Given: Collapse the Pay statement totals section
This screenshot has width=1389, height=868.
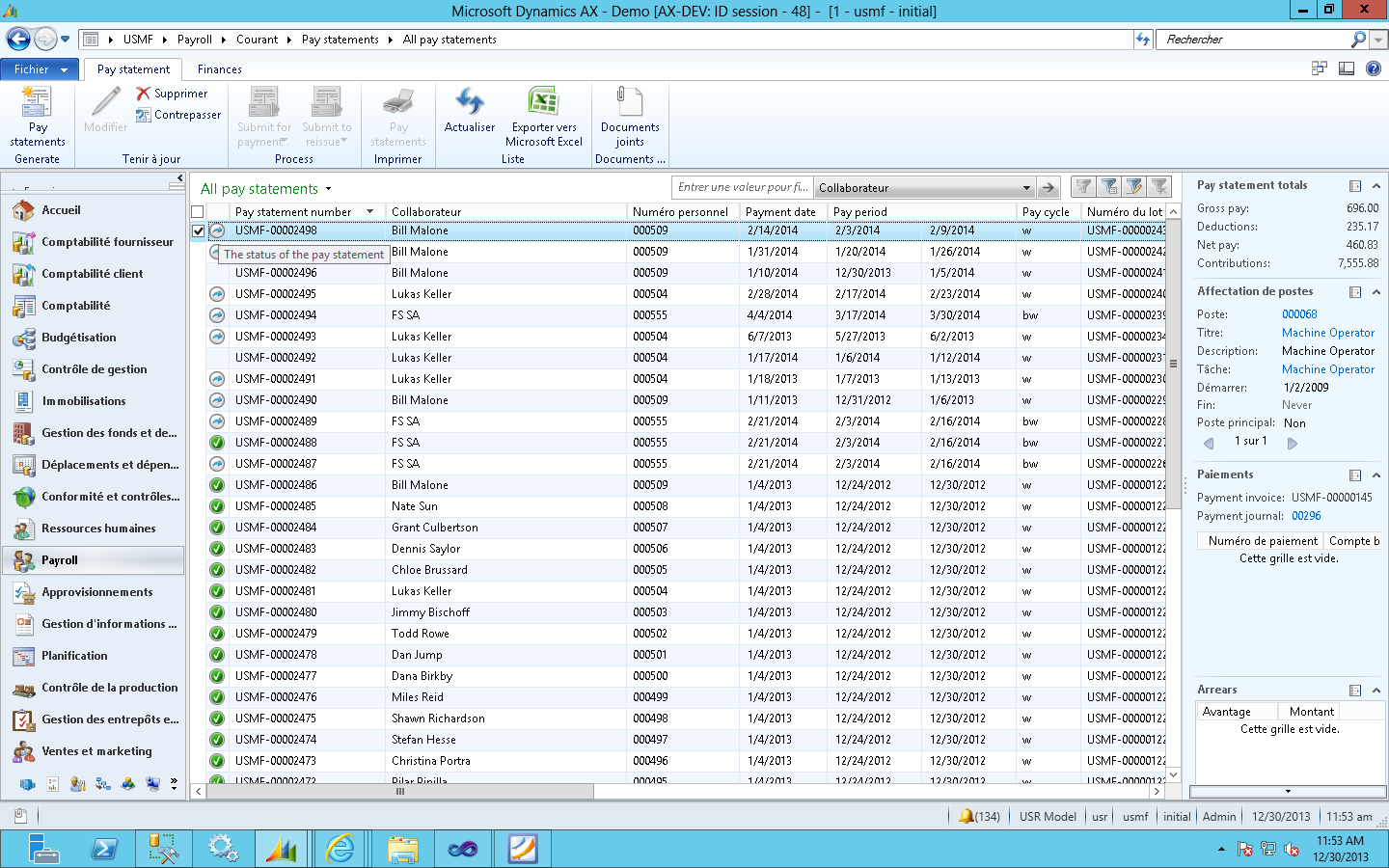Looking at the screenshot, I should [1376, 186].
